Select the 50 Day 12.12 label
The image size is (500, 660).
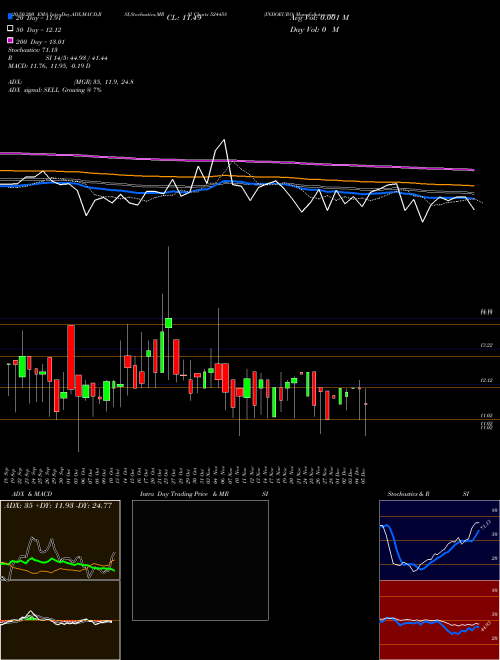[38, 30]
